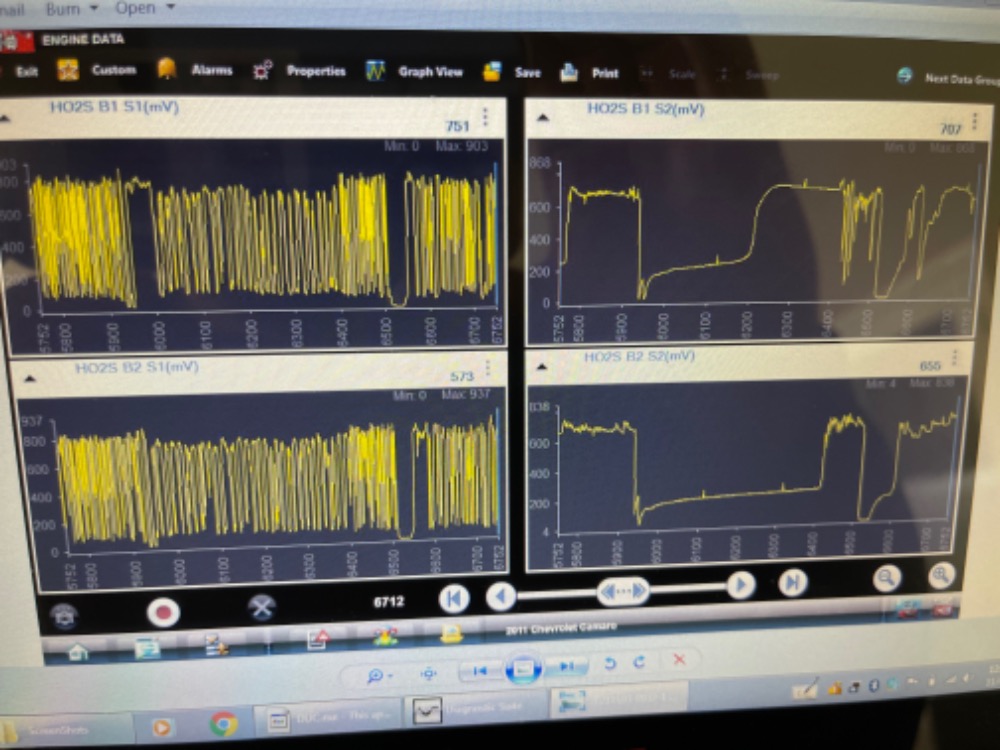Open the Custom data list icon
Image resolution: width=1000 pixels, height=750 pixels.
(68, 70)
